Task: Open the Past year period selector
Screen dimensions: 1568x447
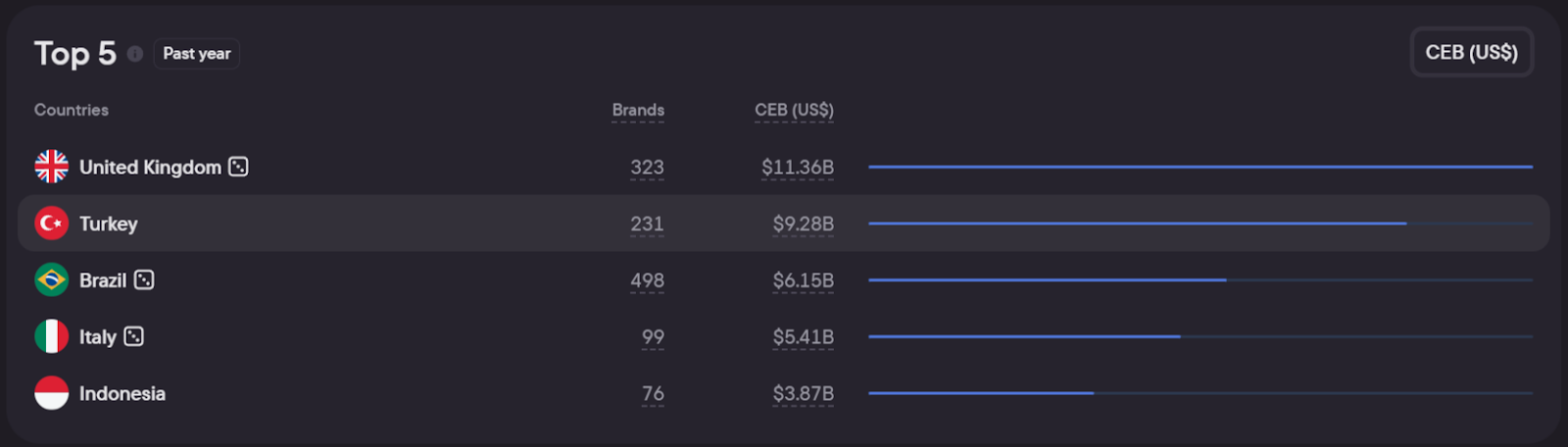Action: [197, 54]
